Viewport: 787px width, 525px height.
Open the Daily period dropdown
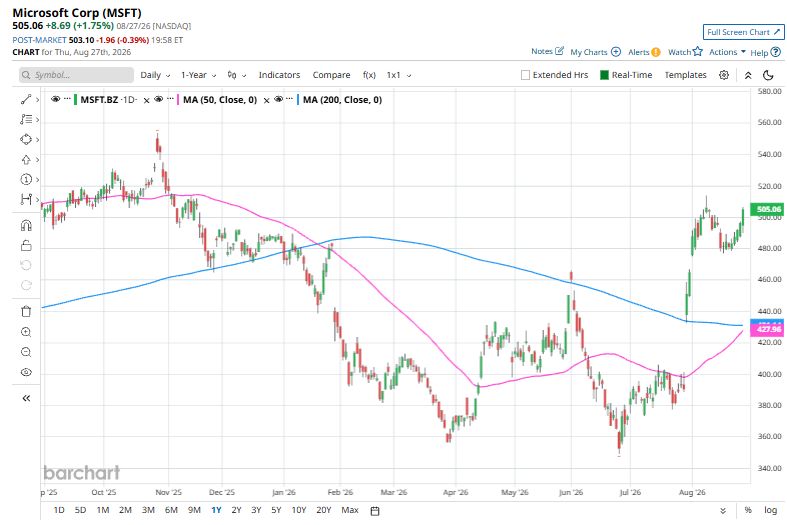(155, 75)
